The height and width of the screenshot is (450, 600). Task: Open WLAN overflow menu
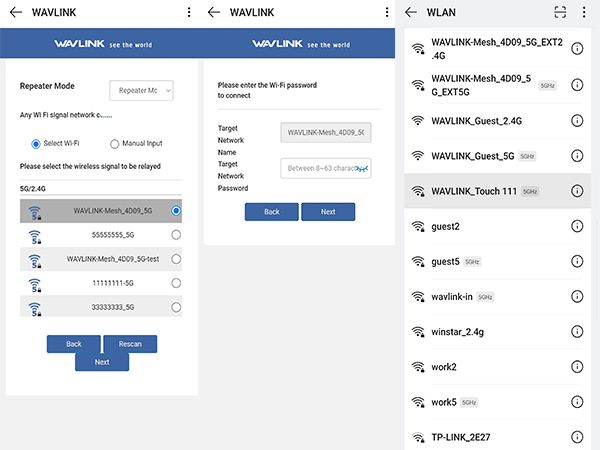pyautogui.click(x=584, y=12)
